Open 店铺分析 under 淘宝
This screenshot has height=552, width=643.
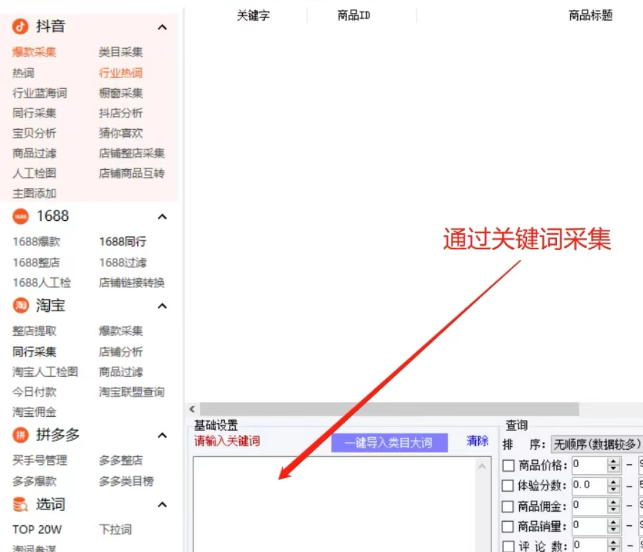tap(121, 351)
